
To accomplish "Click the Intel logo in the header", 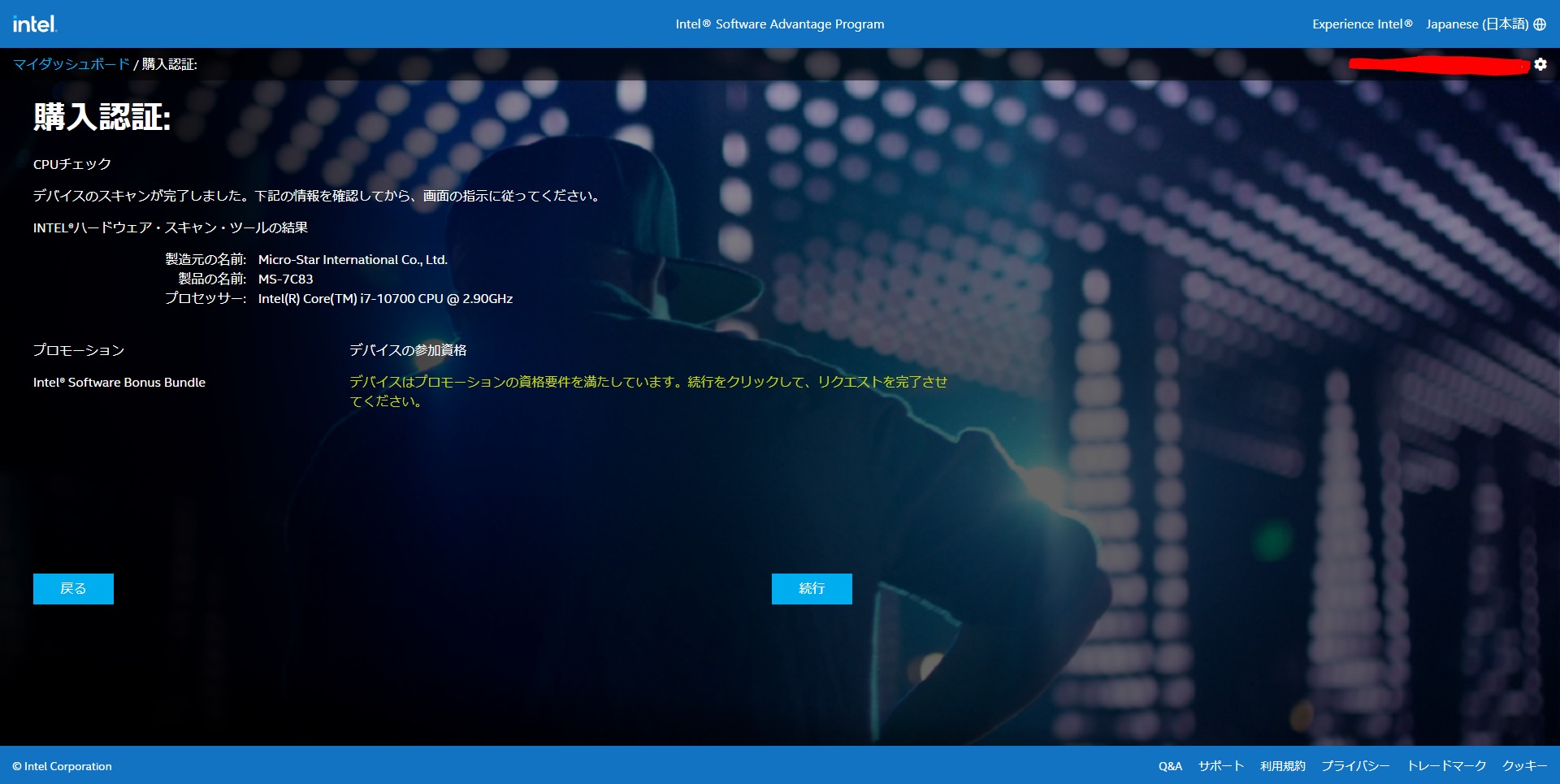I will click(x=34, y=24).
